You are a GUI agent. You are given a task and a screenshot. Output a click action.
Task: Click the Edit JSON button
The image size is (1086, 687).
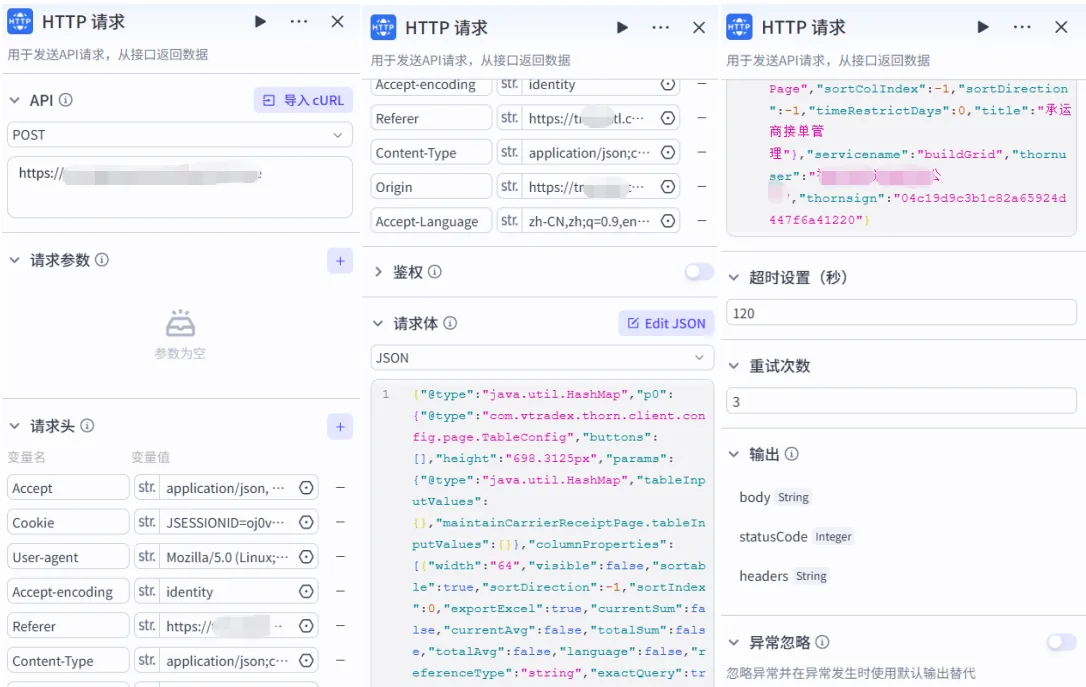coord(666,323)
